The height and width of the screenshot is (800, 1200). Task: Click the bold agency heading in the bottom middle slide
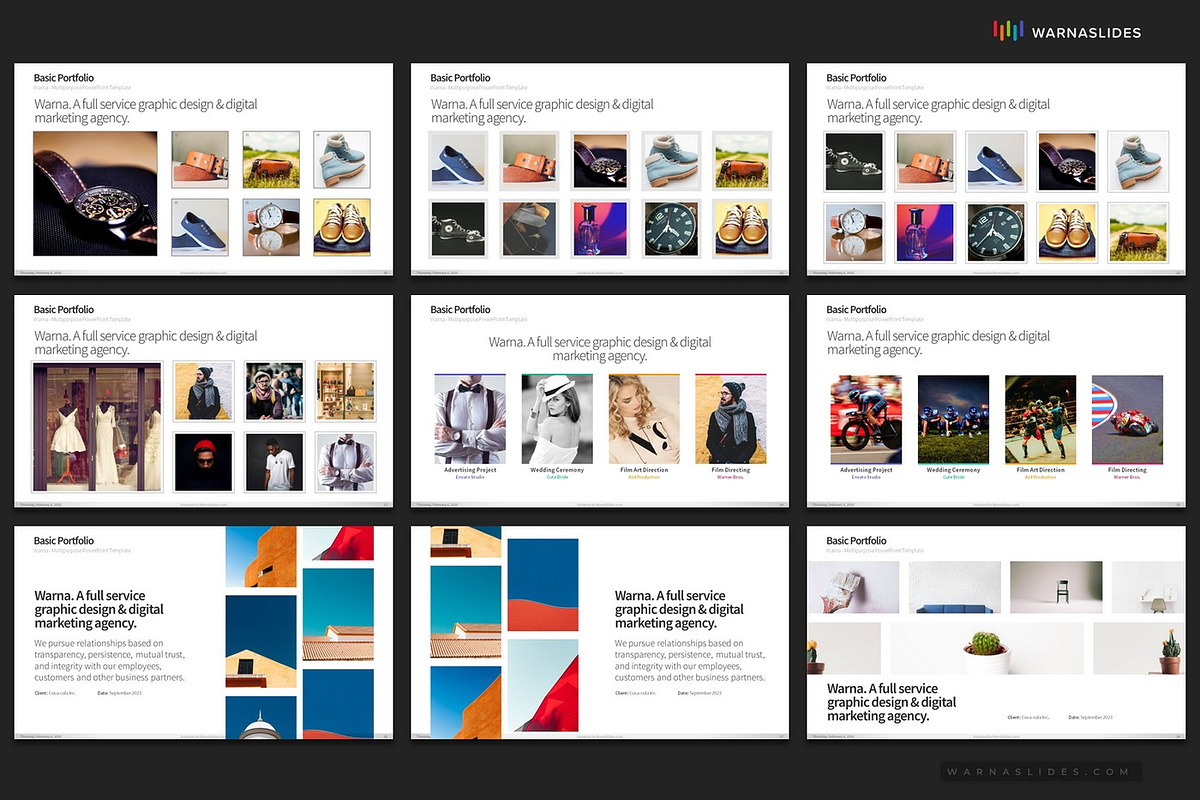[x=680, y=609]
